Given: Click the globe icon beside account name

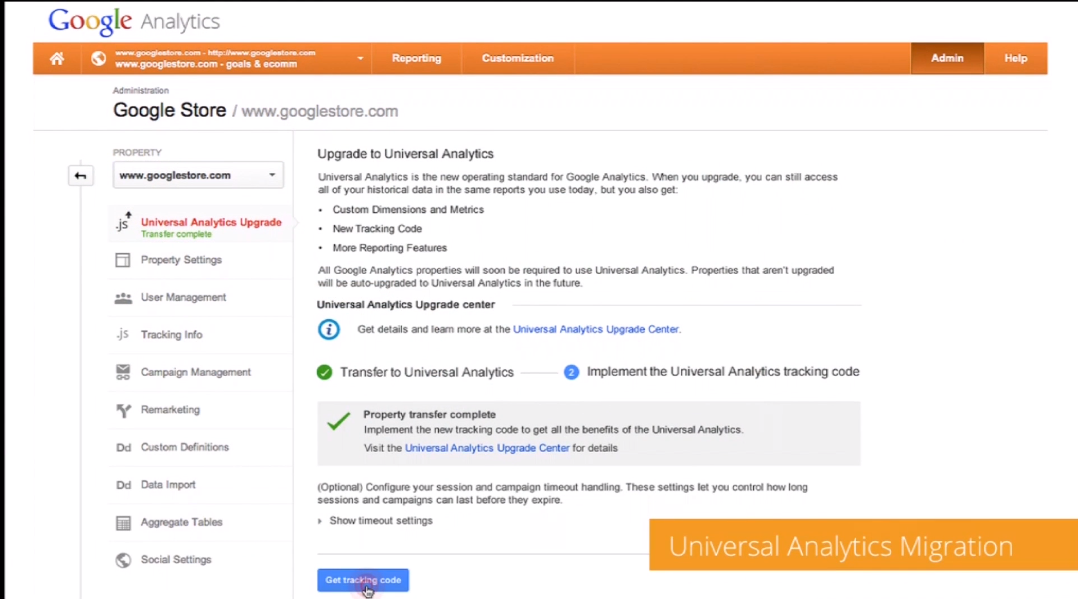Looking at the screenshot, I should [x=98, y=58].
